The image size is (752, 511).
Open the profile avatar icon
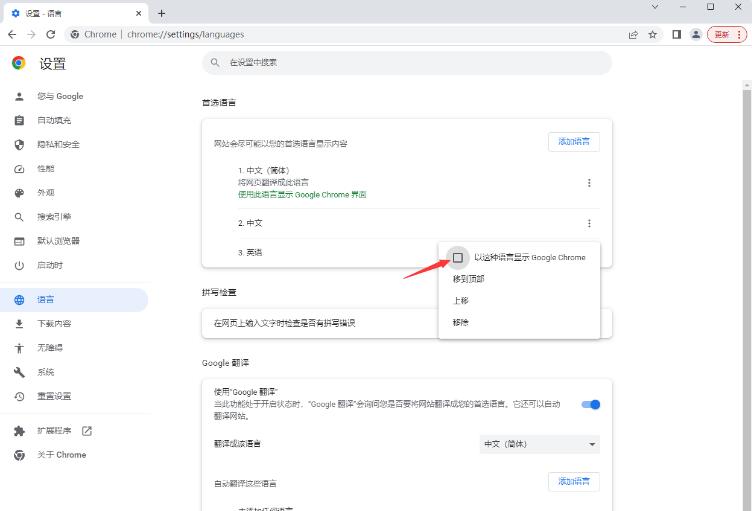click(x=695, y=35)
